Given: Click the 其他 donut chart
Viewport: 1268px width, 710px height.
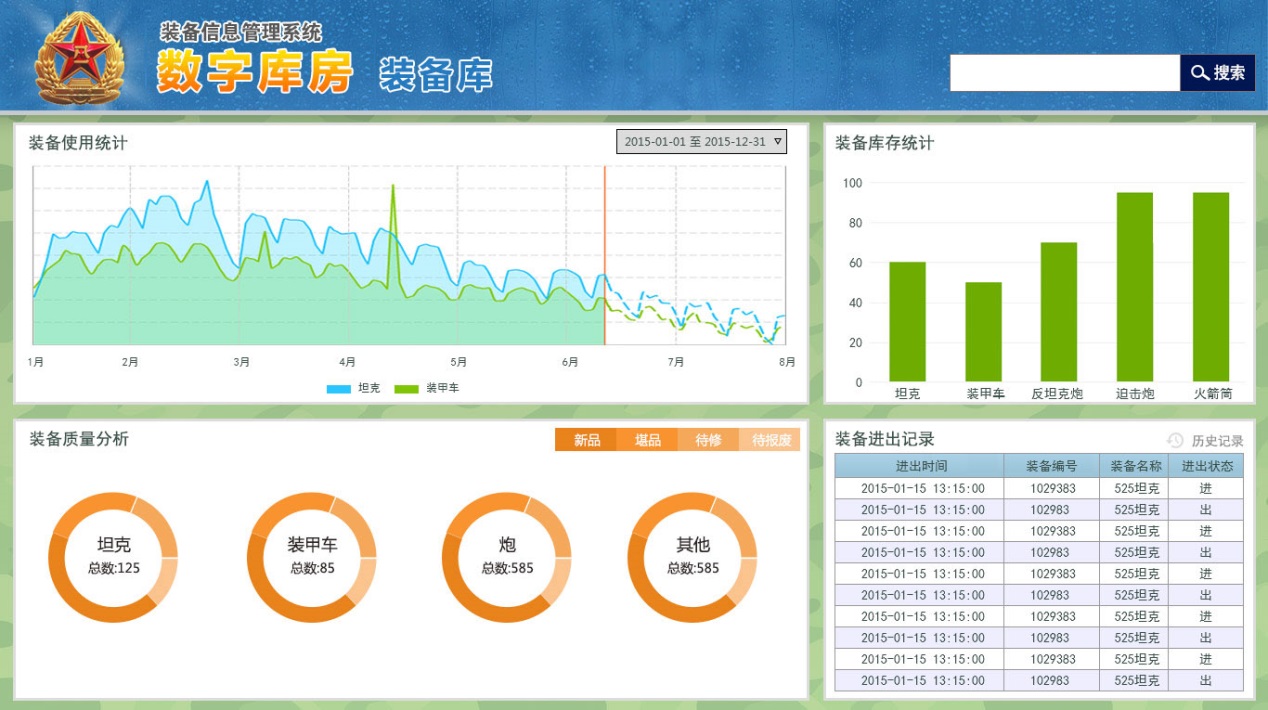Looking at the screenshot, I should tap(693, 557).
